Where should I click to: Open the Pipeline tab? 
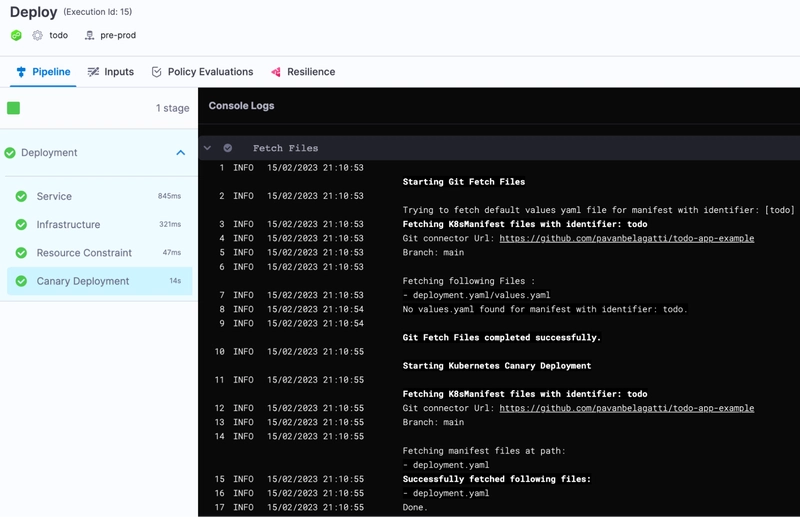[x=43, y=72]
